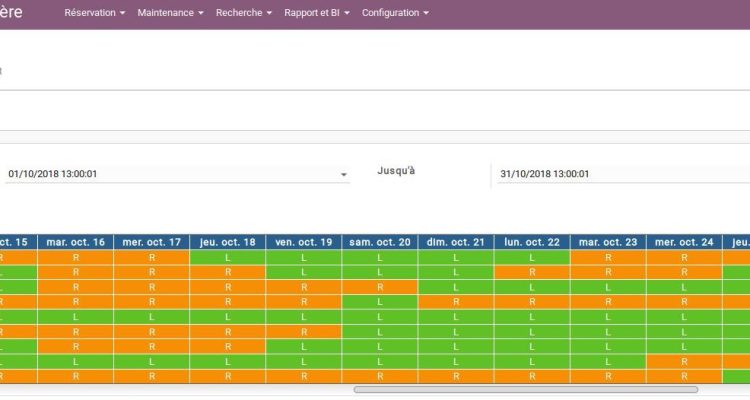Click the fifth-row L cell under mar. oct. 16
This screenshot has width=750, height=400.
[76, 317]
